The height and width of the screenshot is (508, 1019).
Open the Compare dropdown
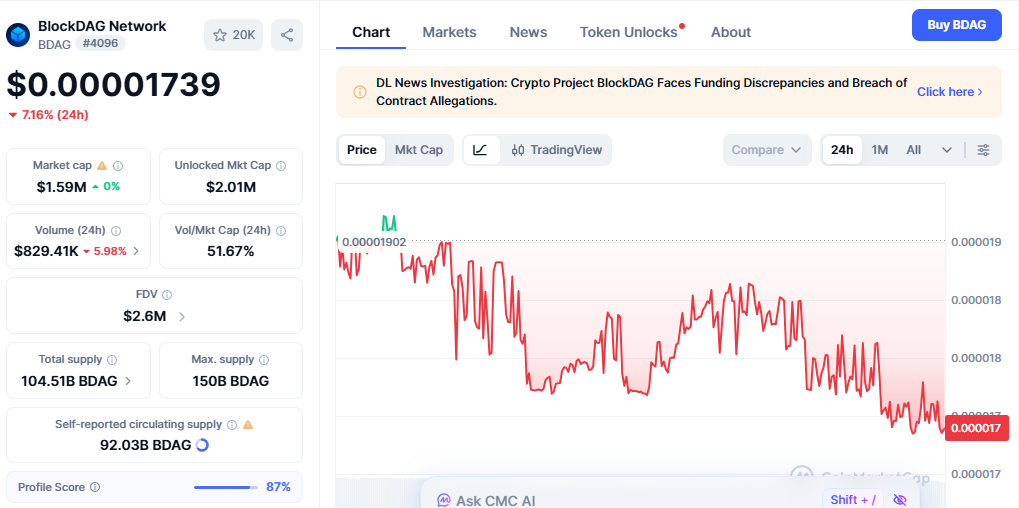tap(767, 150)
